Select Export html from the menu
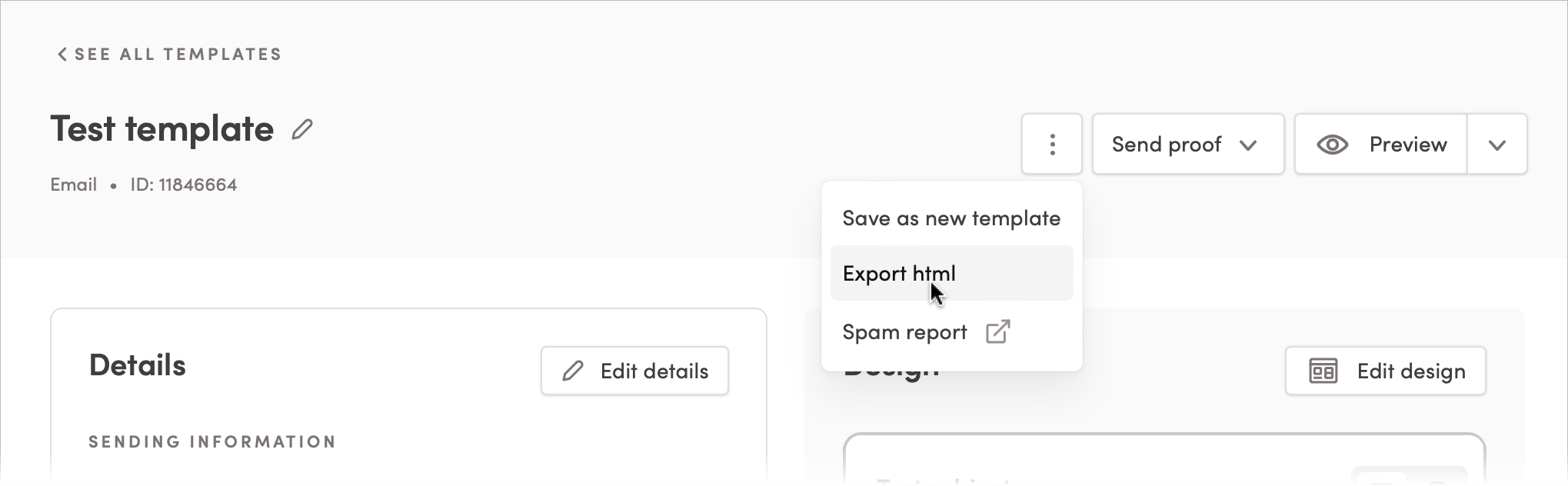This screenshot has height=486, width=1568. [x=899, y=274]
